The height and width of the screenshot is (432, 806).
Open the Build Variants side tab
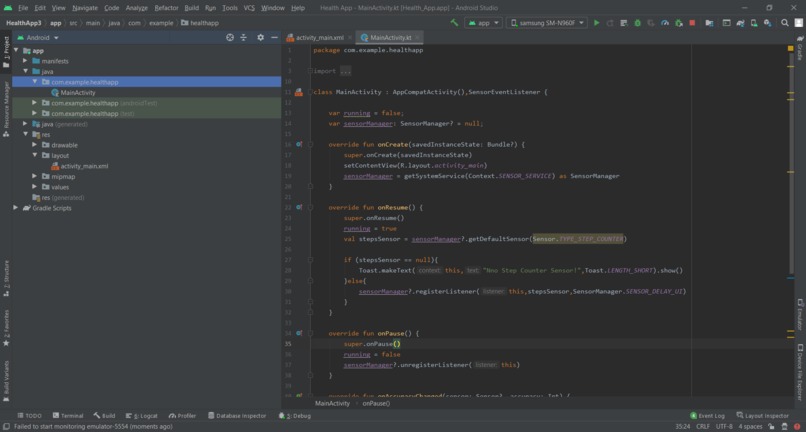(x=6, y=381)
